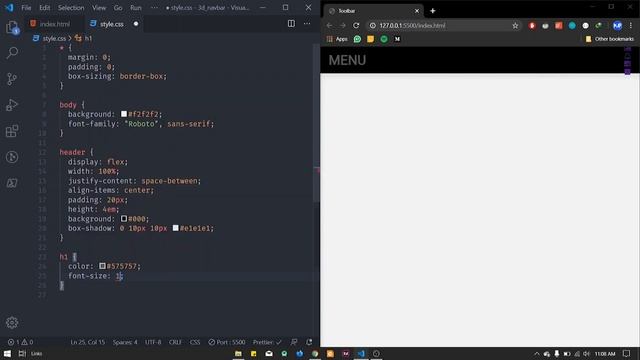Open the Apps bookmark shortcut
This screenshot has height=360, width=640.
(x=337, y=39)
